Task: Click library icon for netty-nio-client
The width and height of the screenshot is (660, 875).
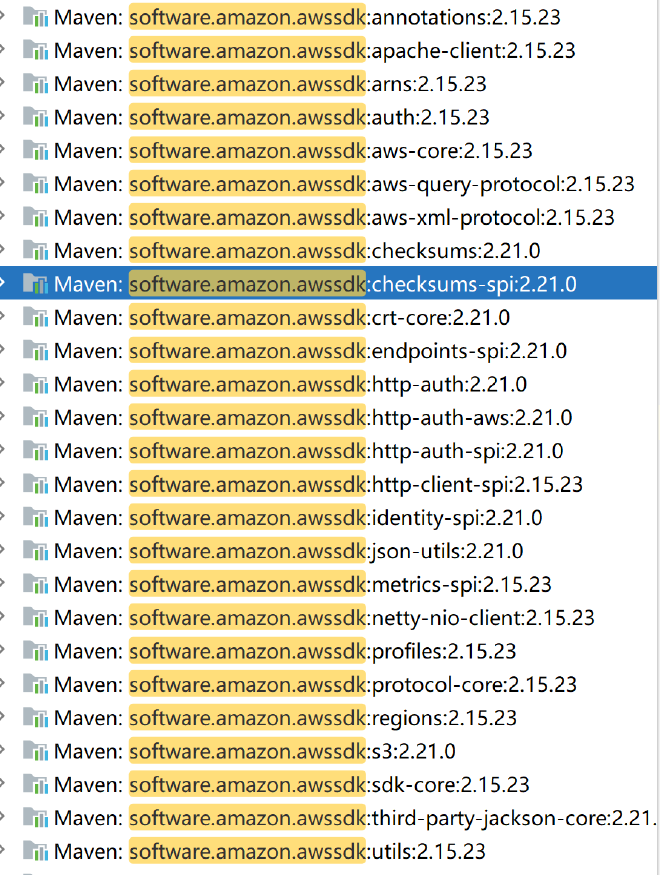Action: pos(35,617)
